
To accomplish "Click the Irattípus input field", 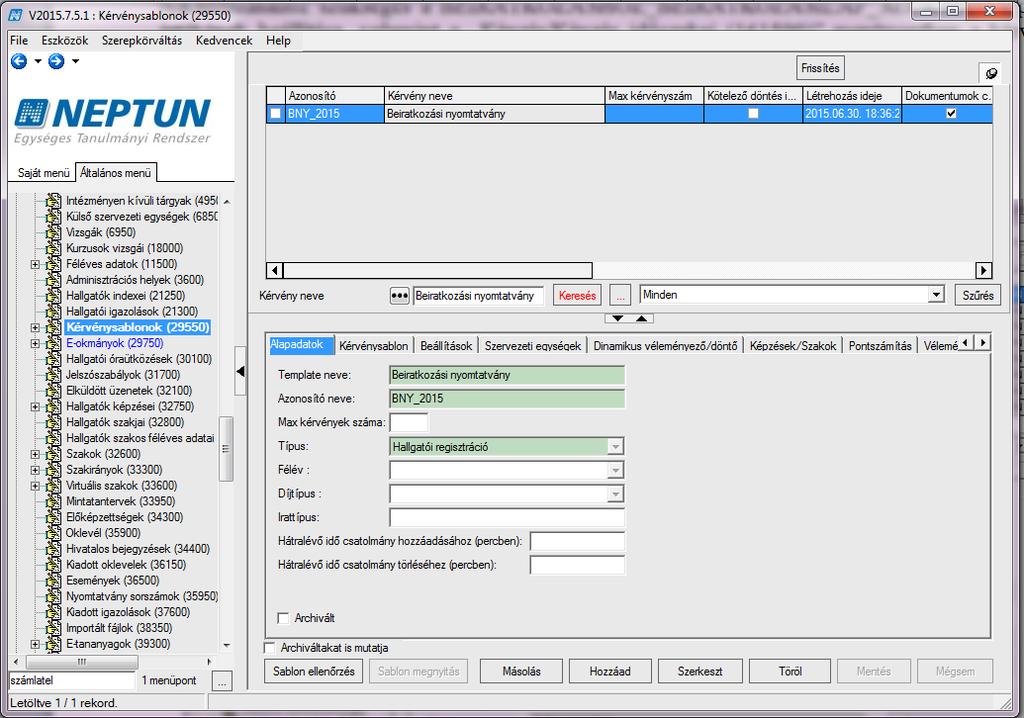I will tap(507, 517).
